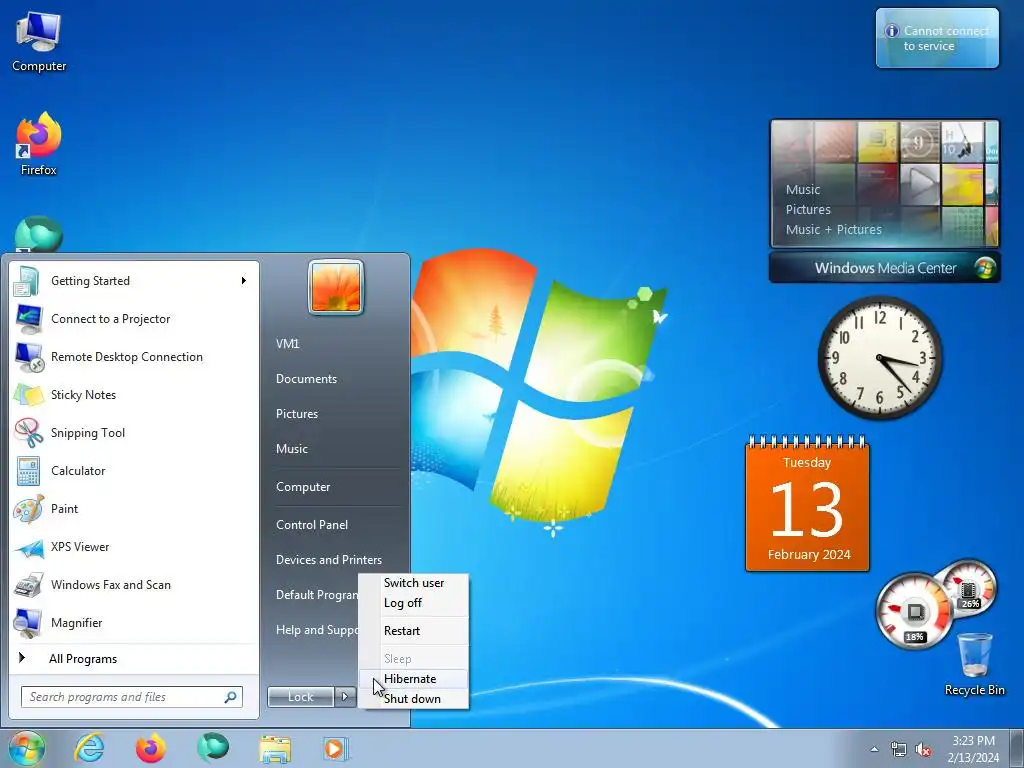The image size is (1024, 768).
Task: Open Getting Started from Start menu
Action: (x=134, y=281)
